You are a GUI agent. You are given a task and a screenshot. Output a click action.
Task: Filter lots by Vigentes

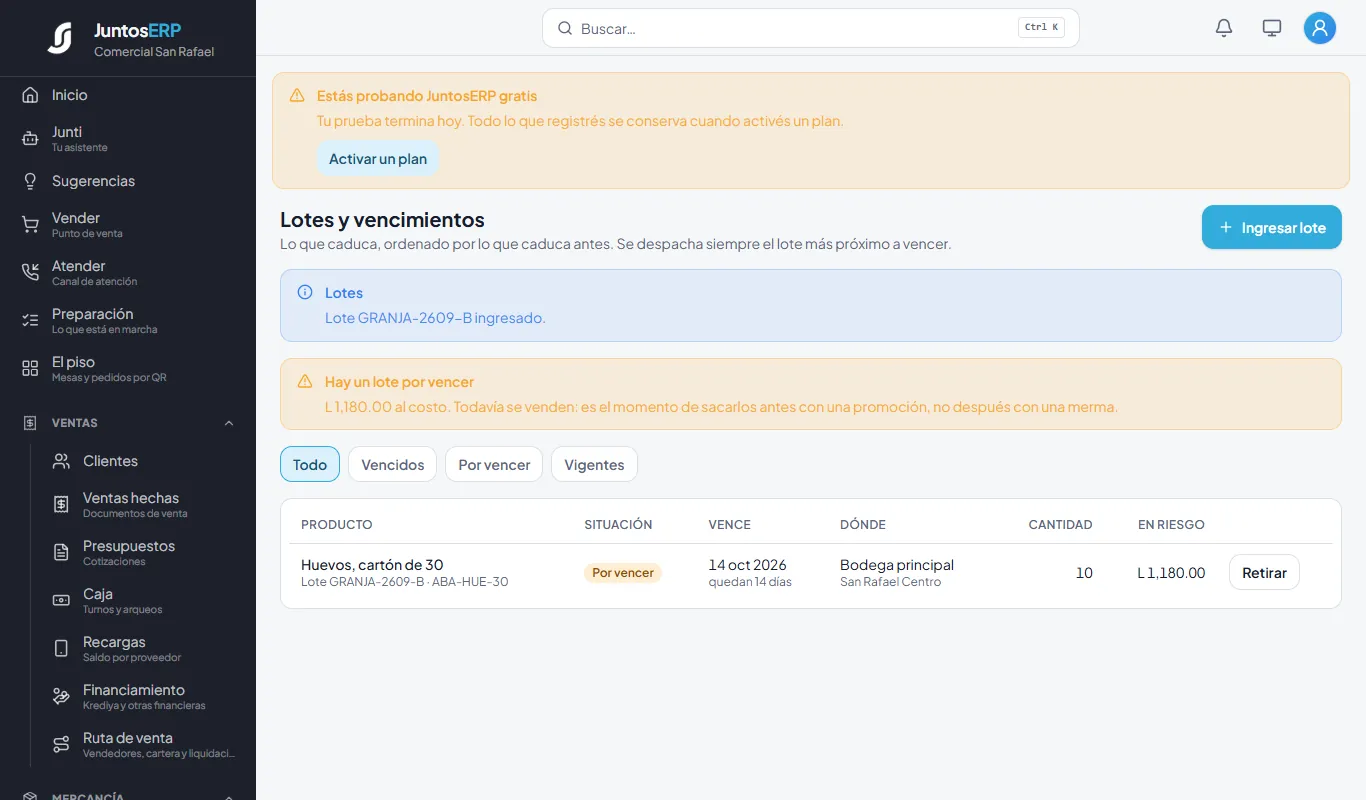coord(594,464)
